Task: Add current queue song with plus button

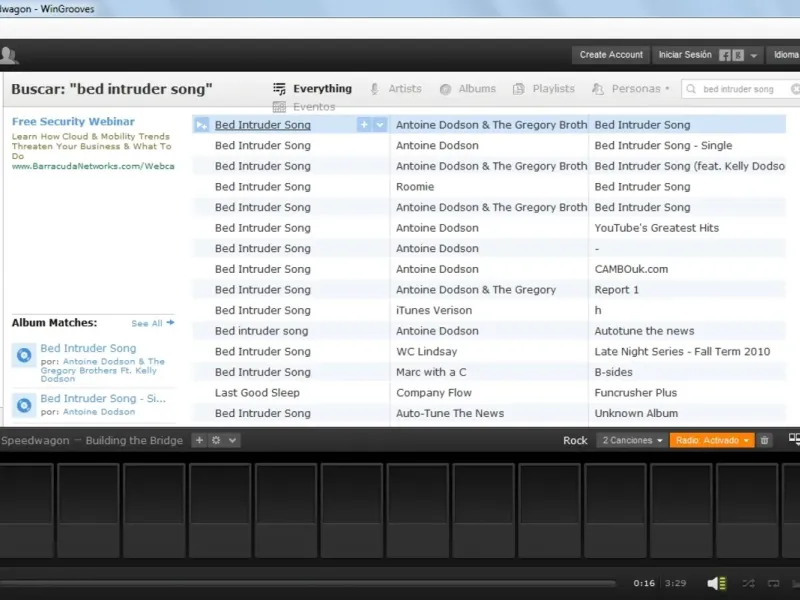Action: [x=199, y=440]
